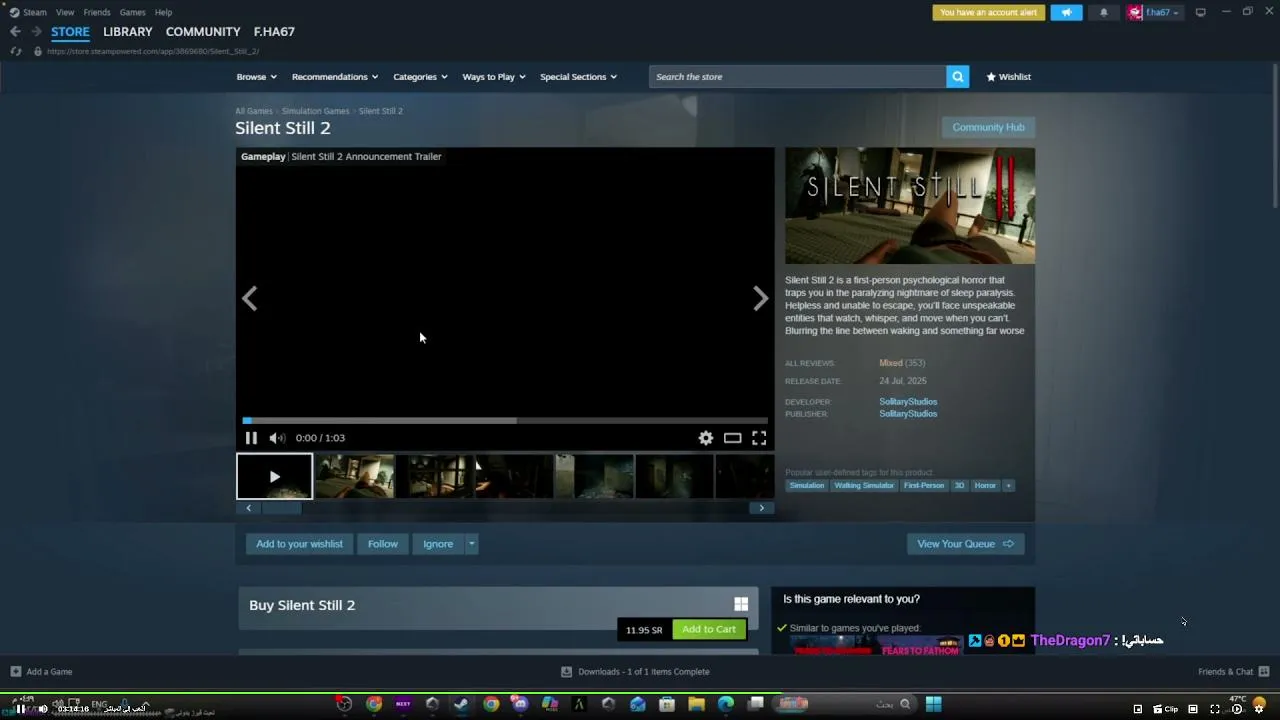Image resolution: width=1280 pixels, height=720 pixels.
Task: Click the Horror tag
Action: tap(985, 486)
